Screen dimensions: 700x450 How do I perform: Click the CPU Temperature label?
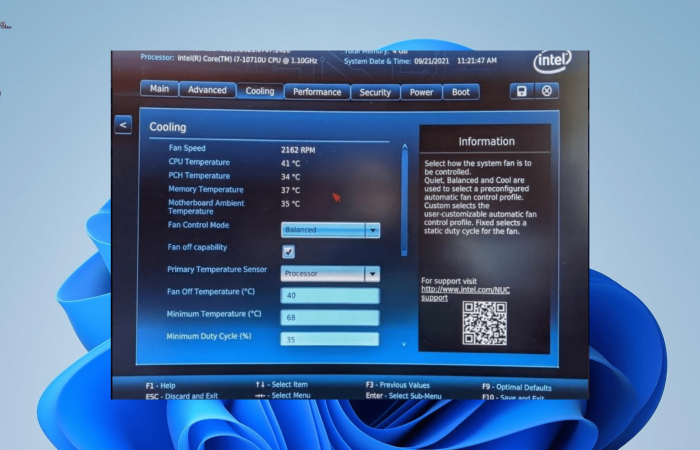tap(199, 162)
